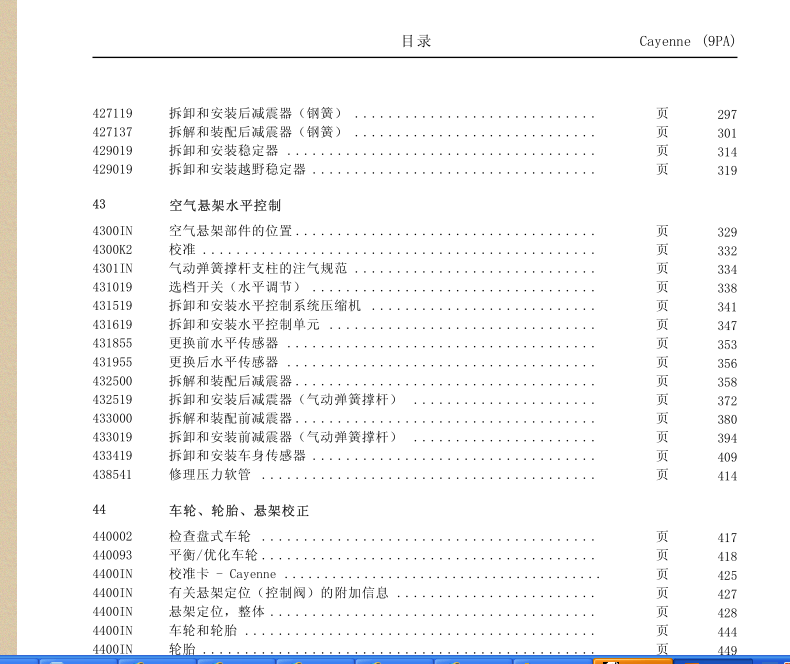Viewport: 790px width, 664px height.
Task: Open entry '悬架定位，整体'
Action: [x=217, y=612]
